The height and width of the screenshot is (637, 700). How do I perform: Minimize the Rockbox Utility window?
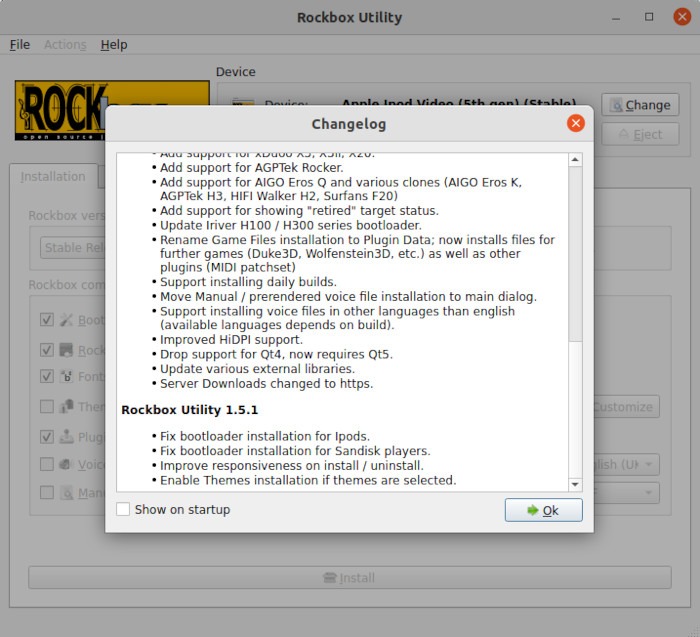616,17
